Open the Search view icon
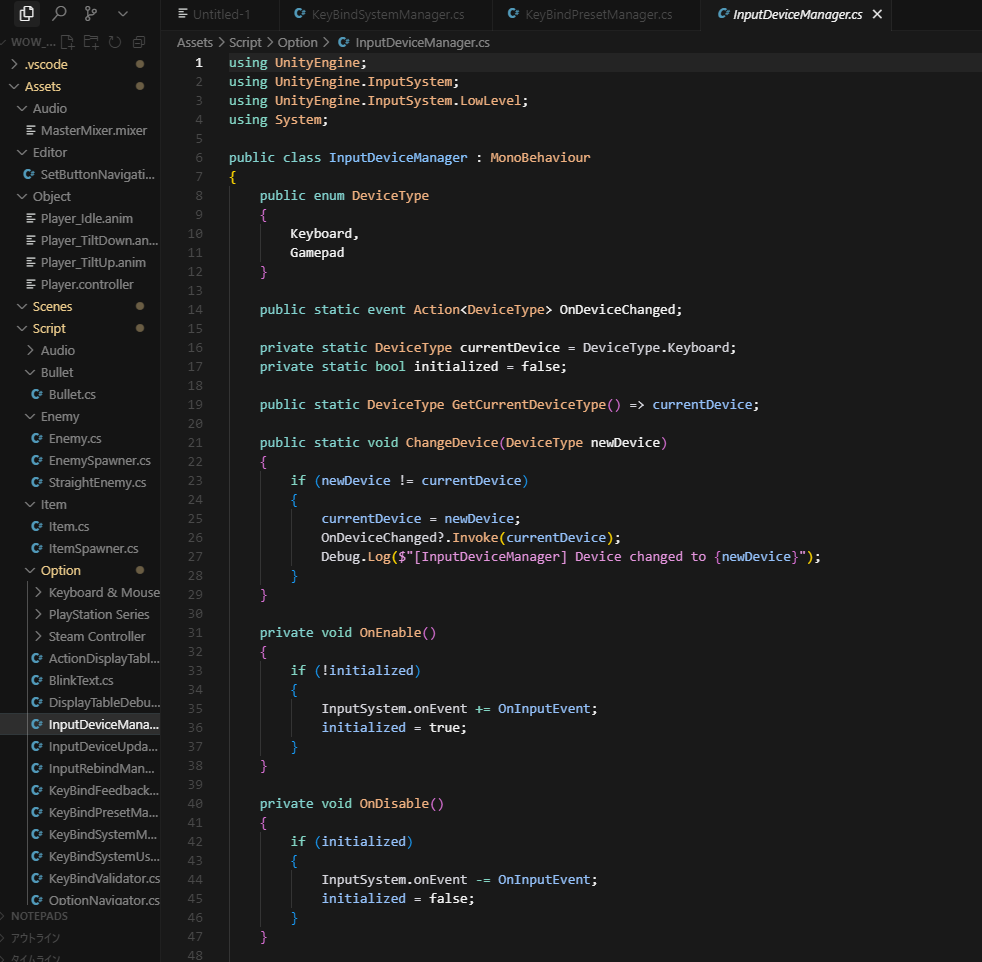Image resolution: width=982 pixels, height=962 pixels. [59, 14]
